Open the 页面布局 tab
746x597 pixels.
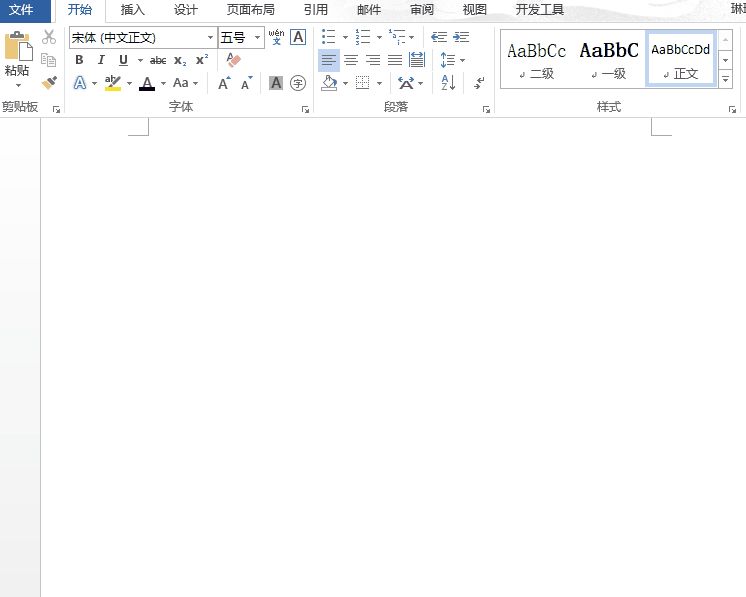pos(250,10)
